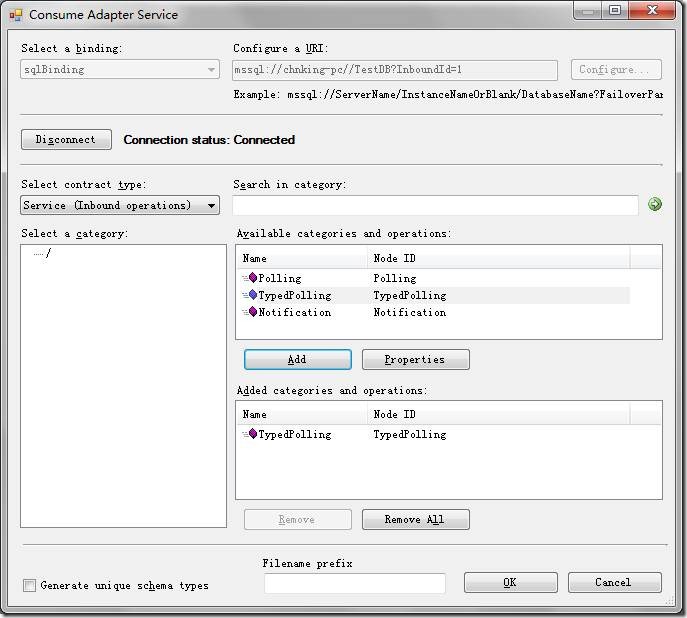Click TypedPolling Node ID cell in available list
Image resolution: width=687 pixels, height=618 pixels.
tap(410, 295)
